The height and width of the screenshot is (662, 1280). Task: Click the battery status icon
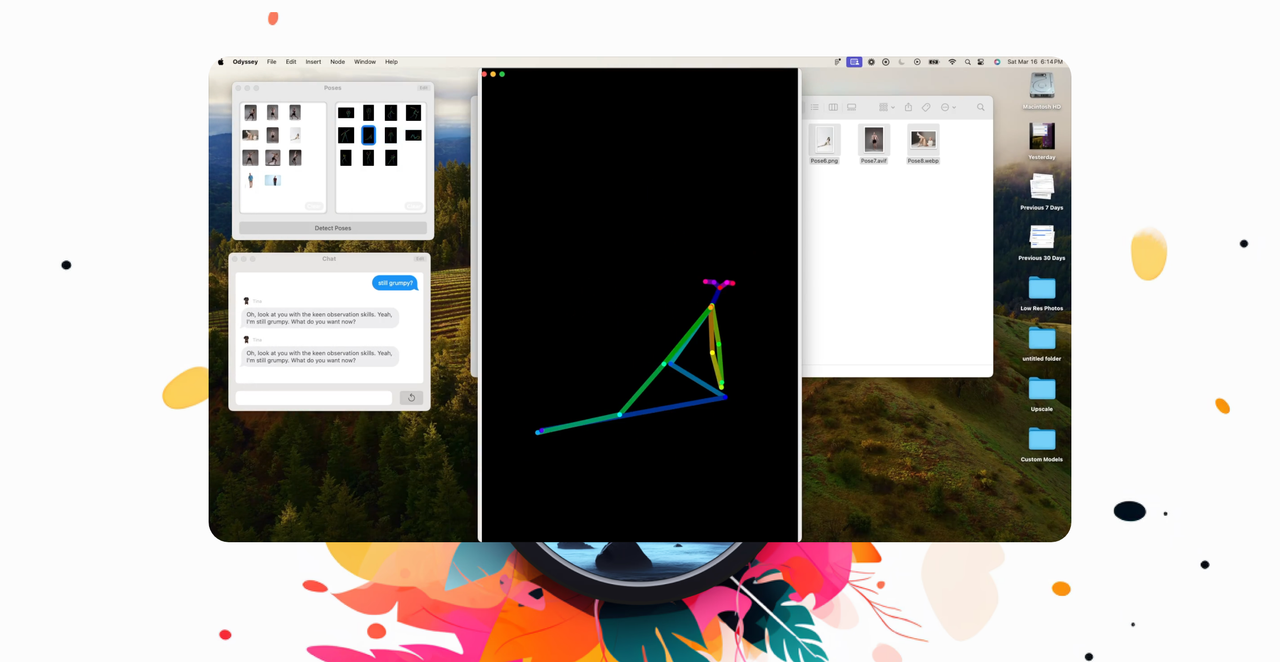[x=934, y=62]
